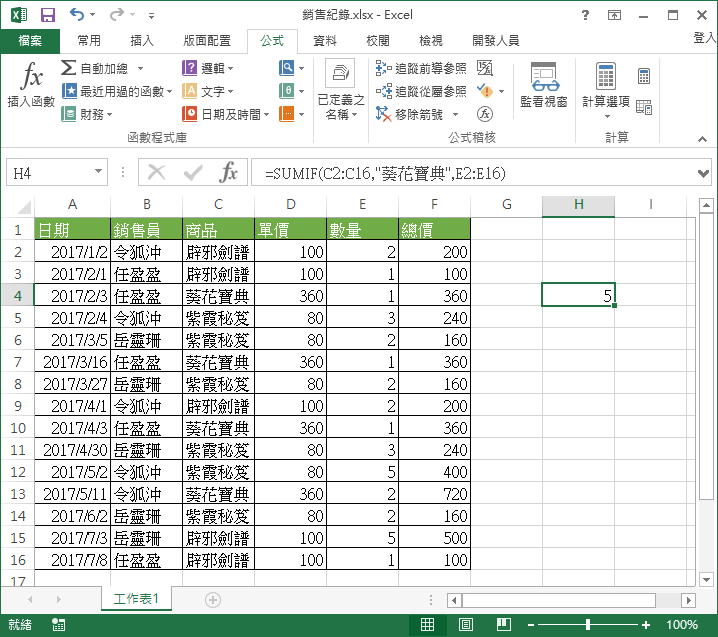Open Math & Trig functions icon
The height and width of the screenshot is (637, 718).
(x=287, y=91)
